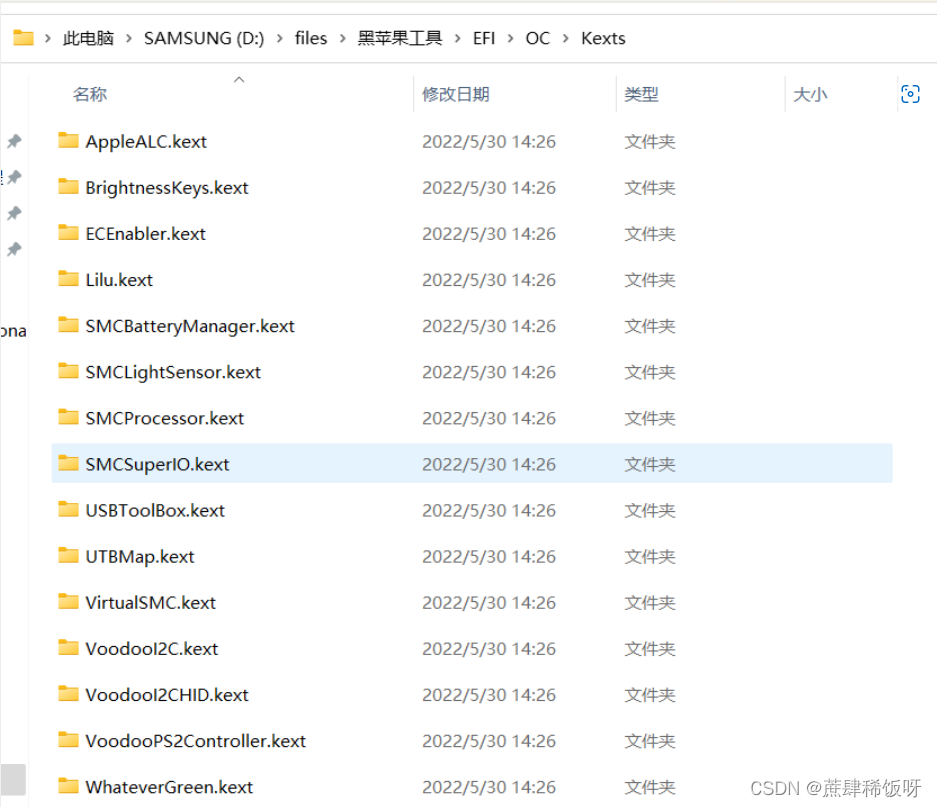Viewport: 937px width, 807px height.
Task: Select VoodooPS2Controller.kext file name
Action: [195, 741]
